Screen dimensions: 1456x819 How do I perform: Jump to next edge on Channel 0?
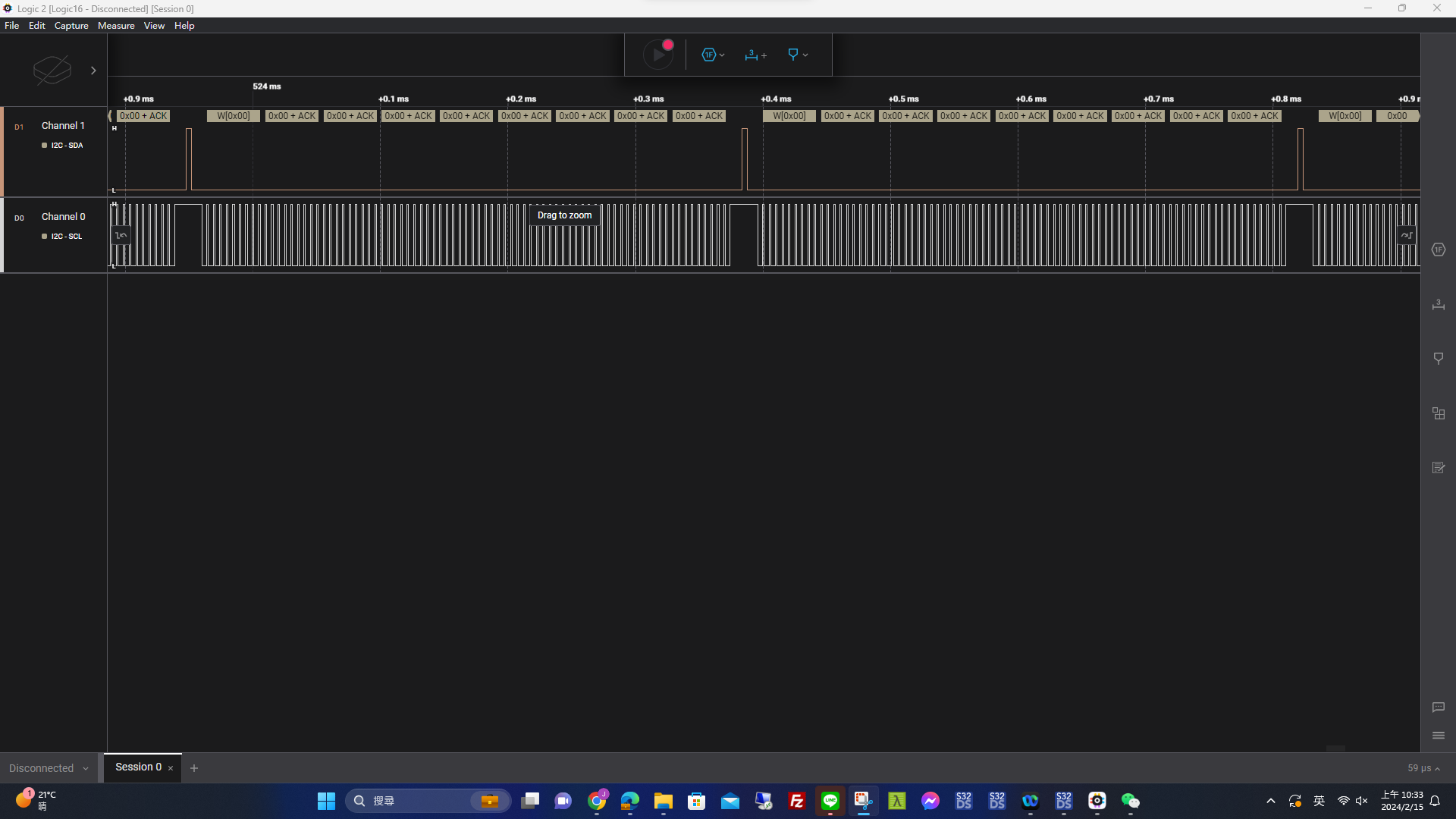point(1407,235)
